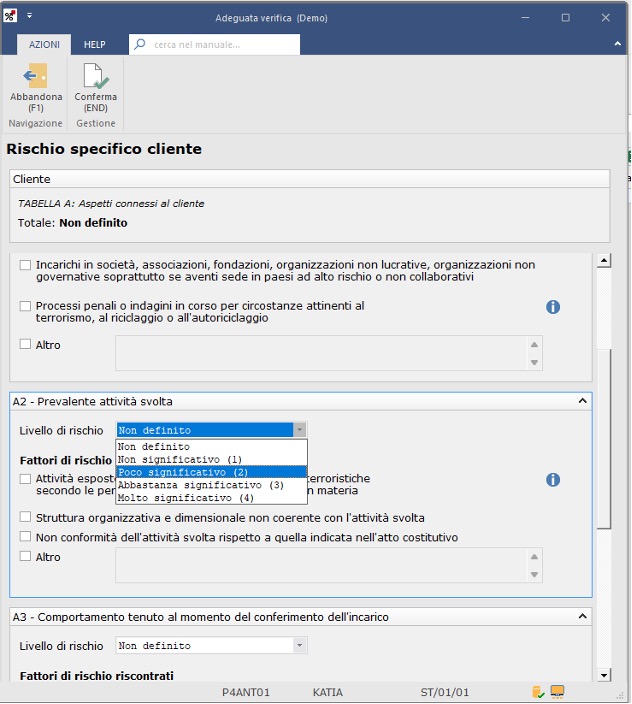Switch to the HELP tab
The image size is (632, 704).
95,45
